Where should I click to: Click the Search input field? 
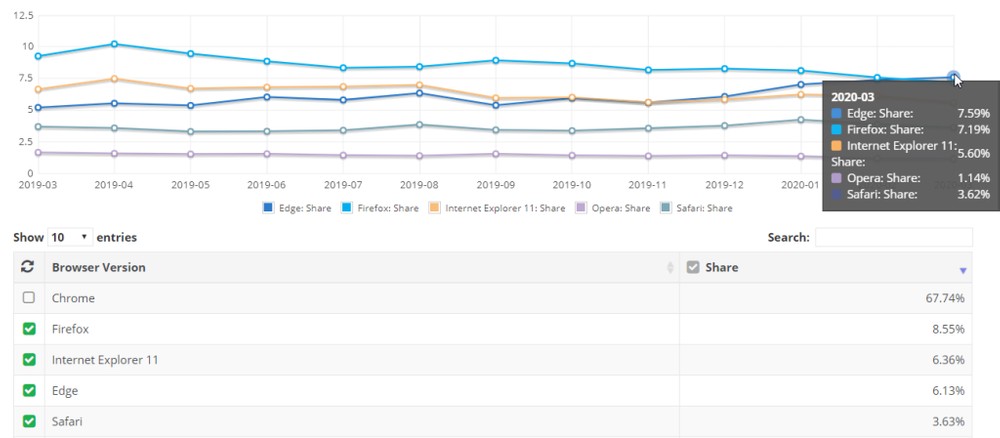[893, 238]
